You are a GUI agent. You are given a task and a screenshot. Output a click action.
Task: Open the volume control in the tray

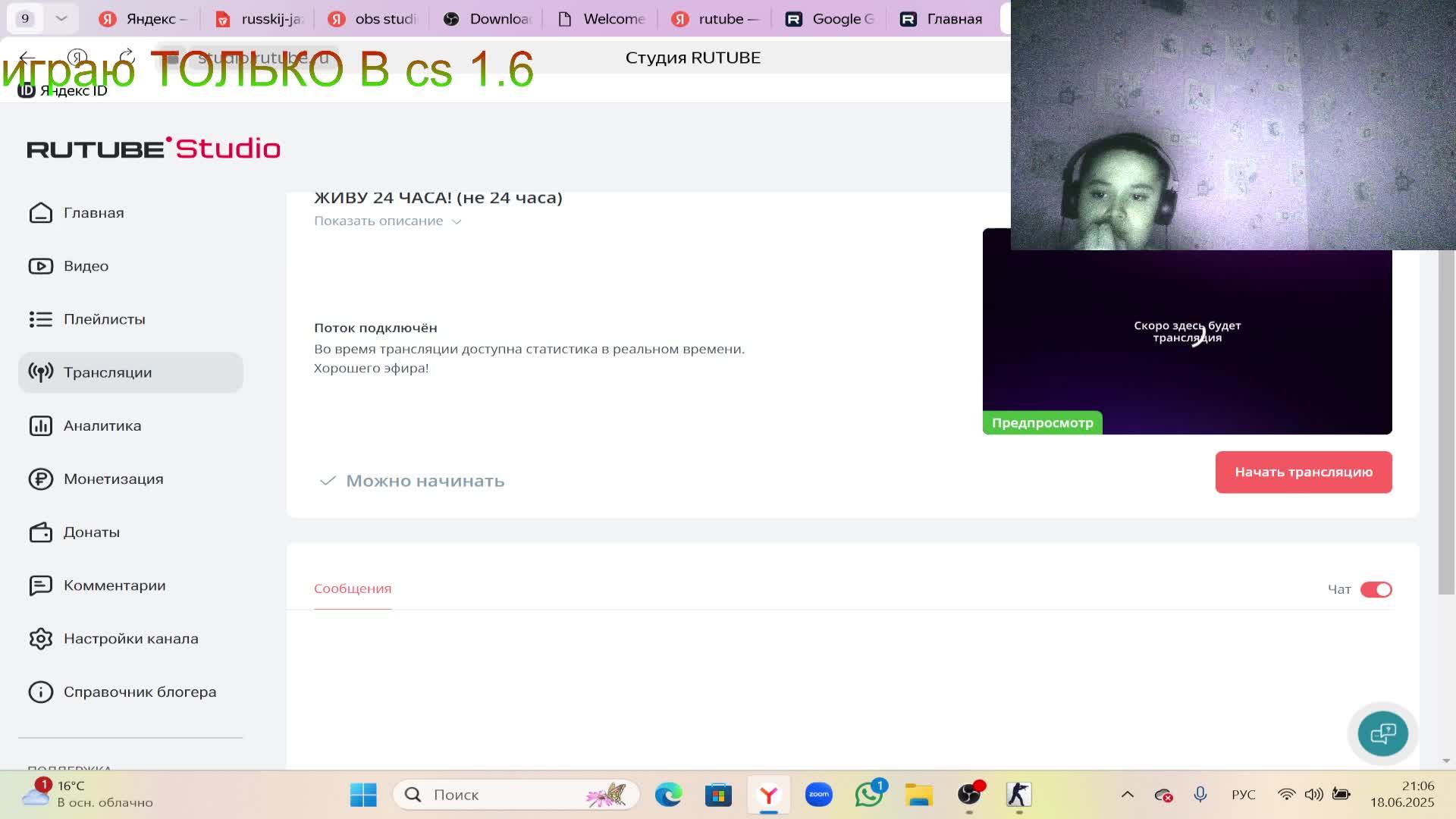1313,795
